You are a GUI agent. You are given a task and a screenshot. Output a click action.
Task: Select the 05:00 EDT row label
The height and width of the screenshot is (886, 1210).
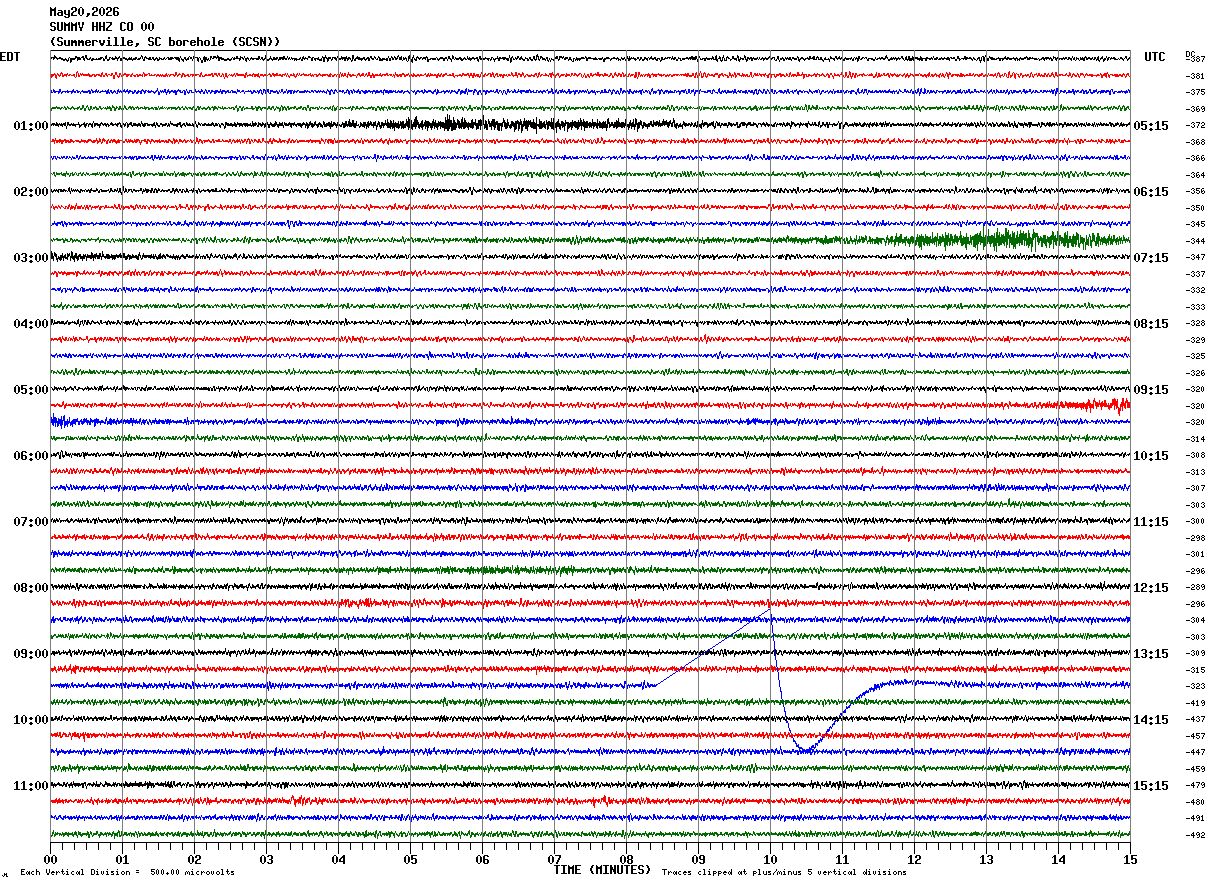(x=30, y=390)
